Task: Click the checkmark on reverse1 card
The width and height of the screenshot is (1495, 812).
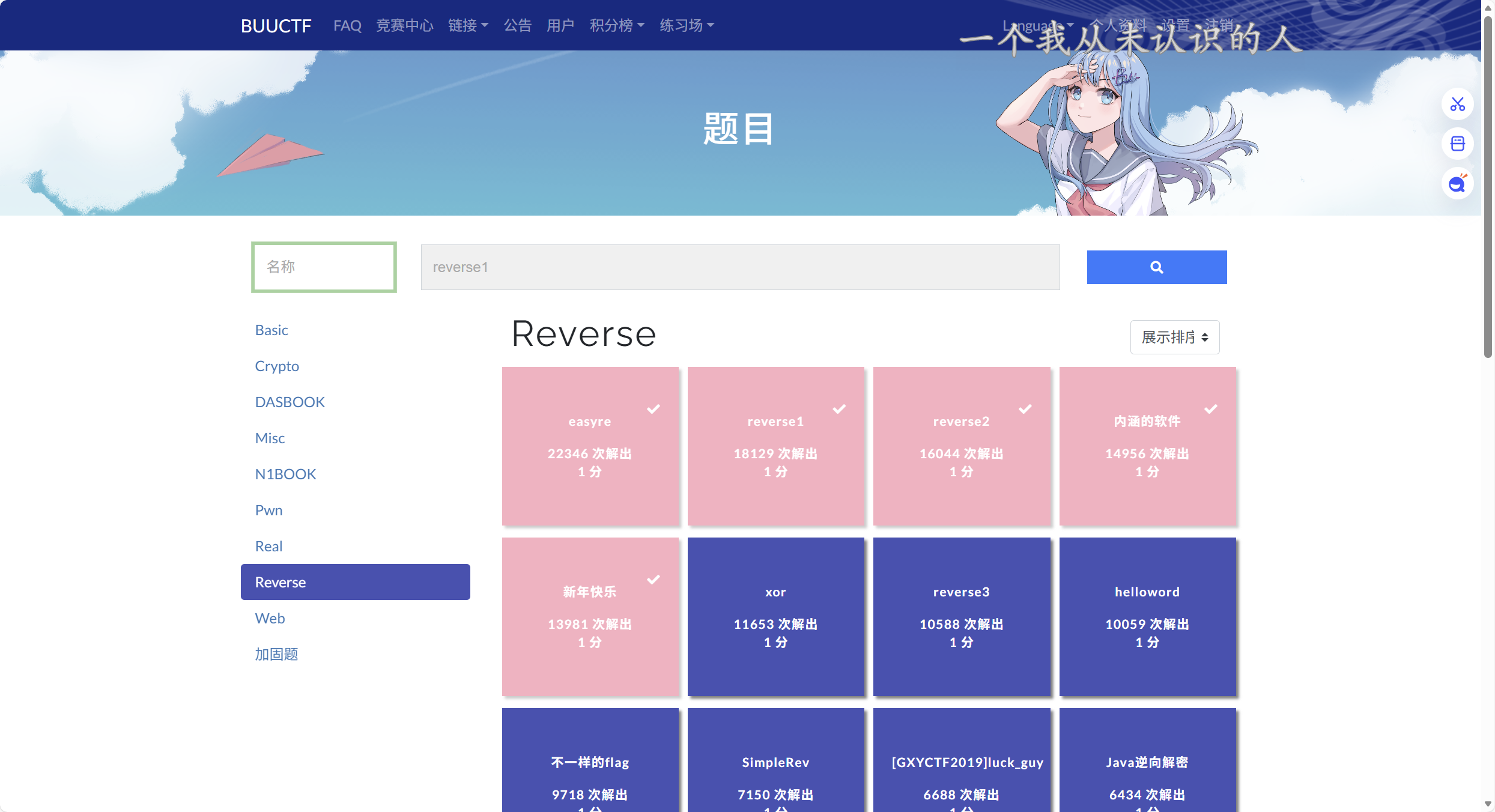Action: tap(839, 409)
